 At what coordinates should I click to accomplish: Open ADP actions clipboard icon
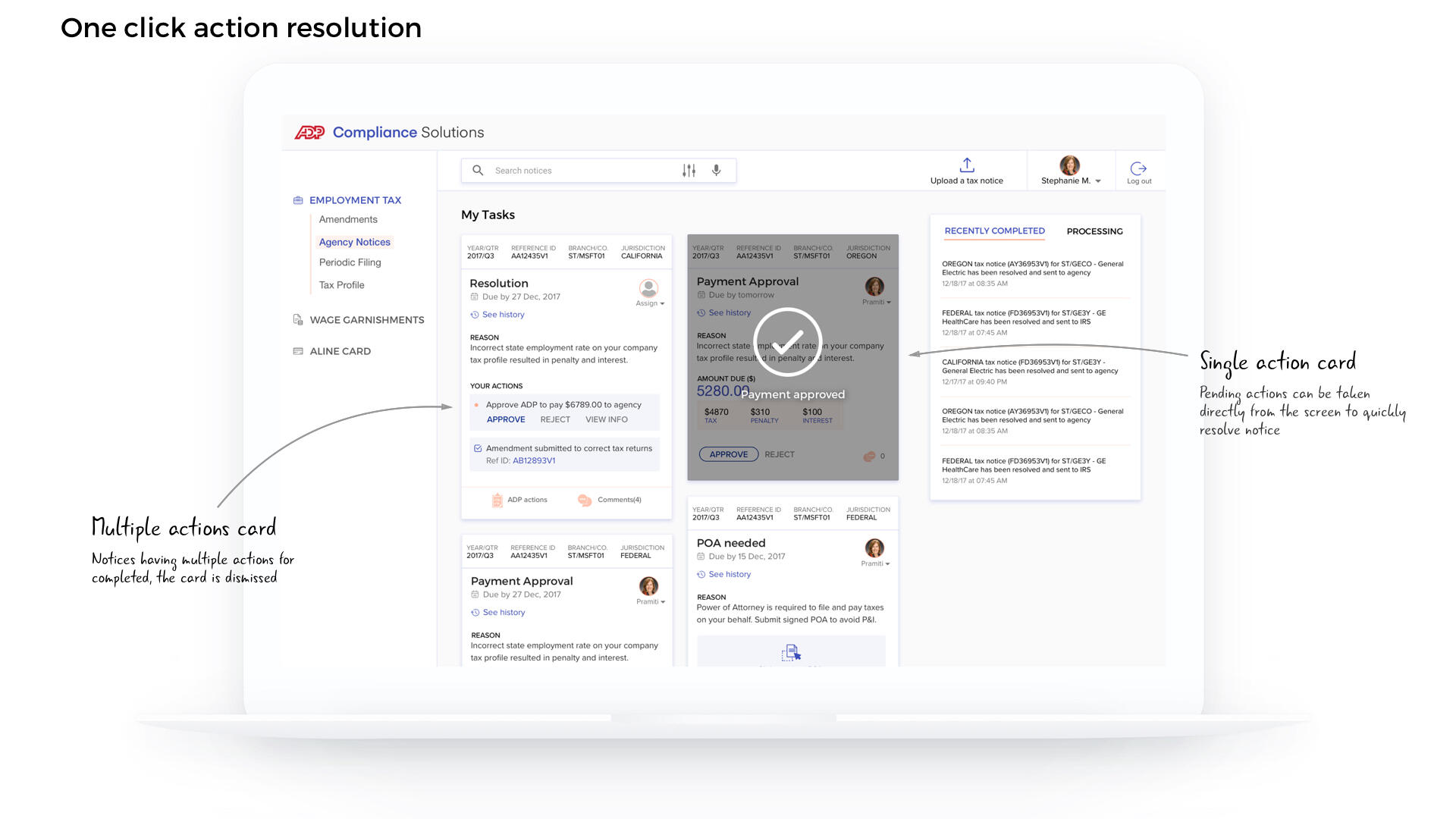(x=497, y=500)
